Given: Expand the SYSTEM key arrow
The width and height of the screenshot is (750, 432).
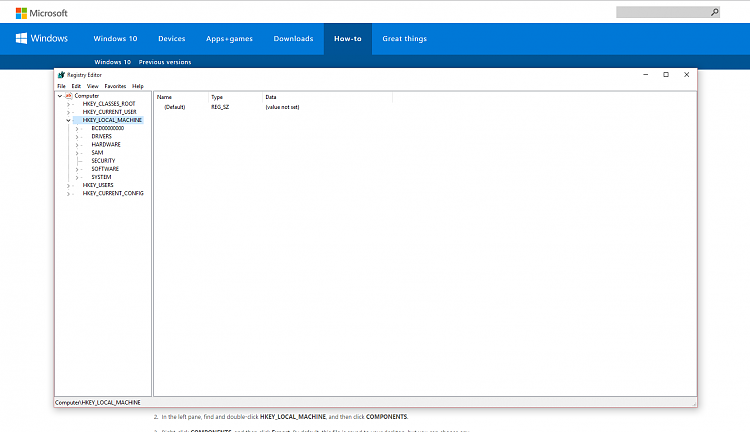Looking at the screenshot, I should pos(77,177).
